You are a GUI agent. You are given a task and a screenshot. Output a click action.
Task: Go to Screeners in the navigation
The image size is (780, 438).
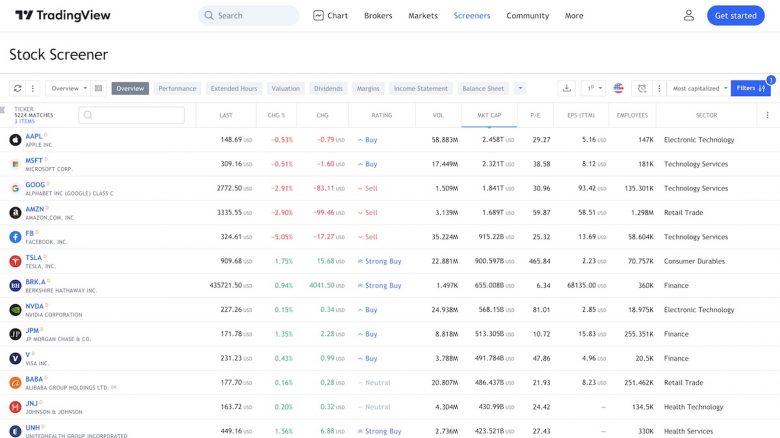[472, 15]
